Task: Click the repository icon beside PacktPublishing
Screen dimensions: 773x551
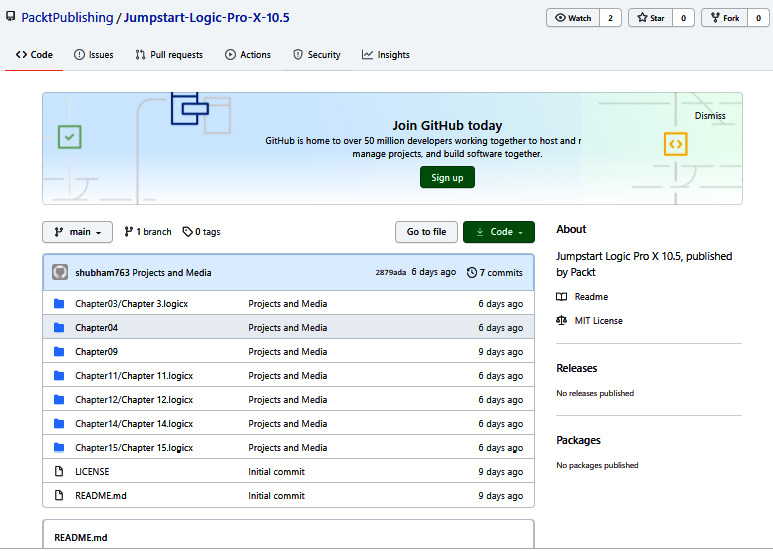Action: (10, 17)
